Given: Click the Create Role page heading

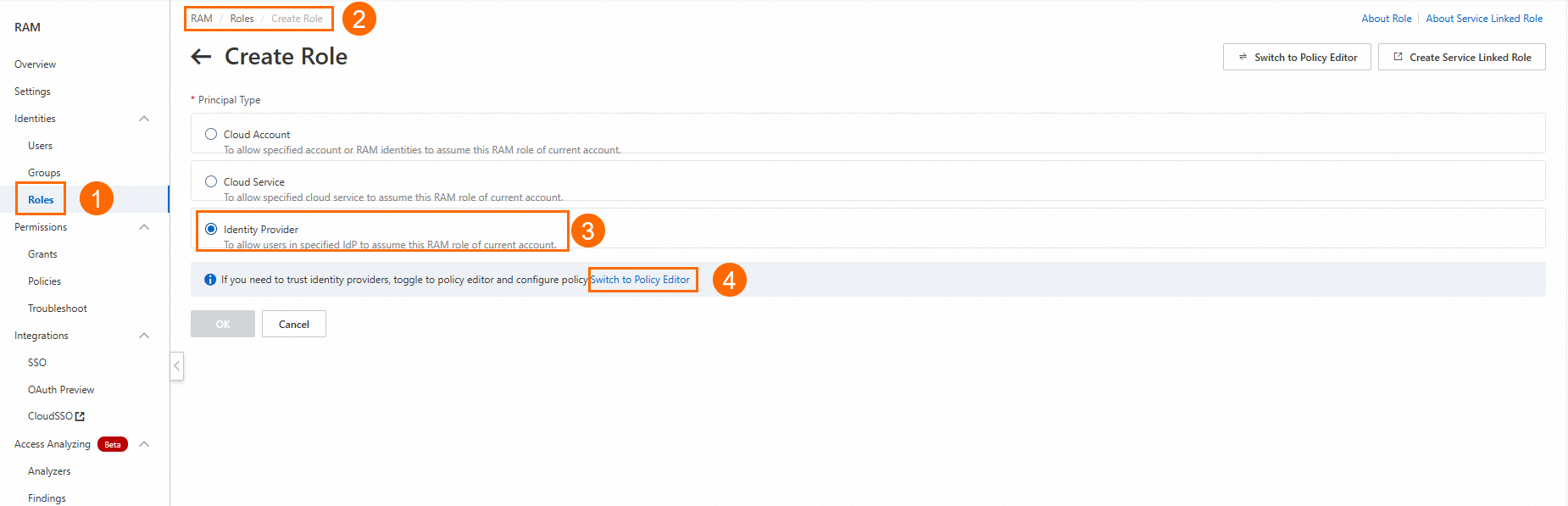Looking at the screenshot, I should click(286, 57).
